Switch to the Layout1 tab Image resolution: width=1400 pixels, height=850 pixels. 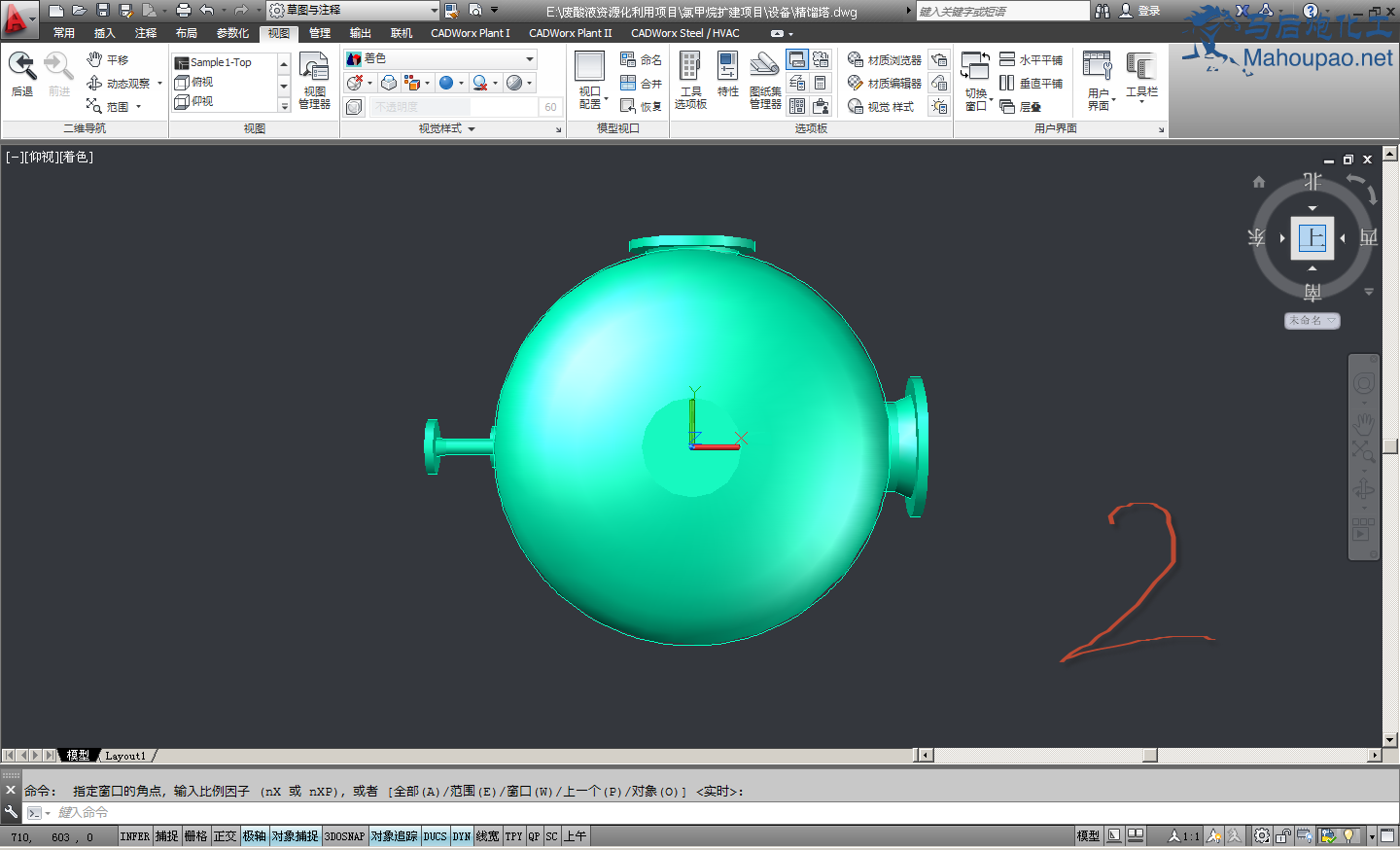125,756
